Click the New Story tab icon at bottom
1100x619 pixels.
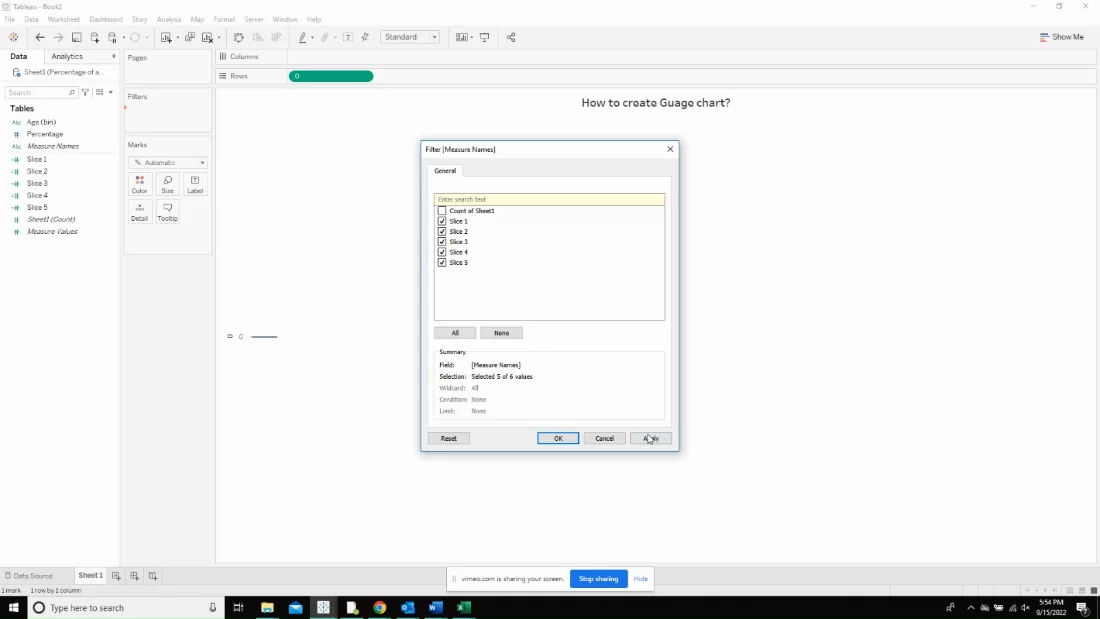click(152, 575)
